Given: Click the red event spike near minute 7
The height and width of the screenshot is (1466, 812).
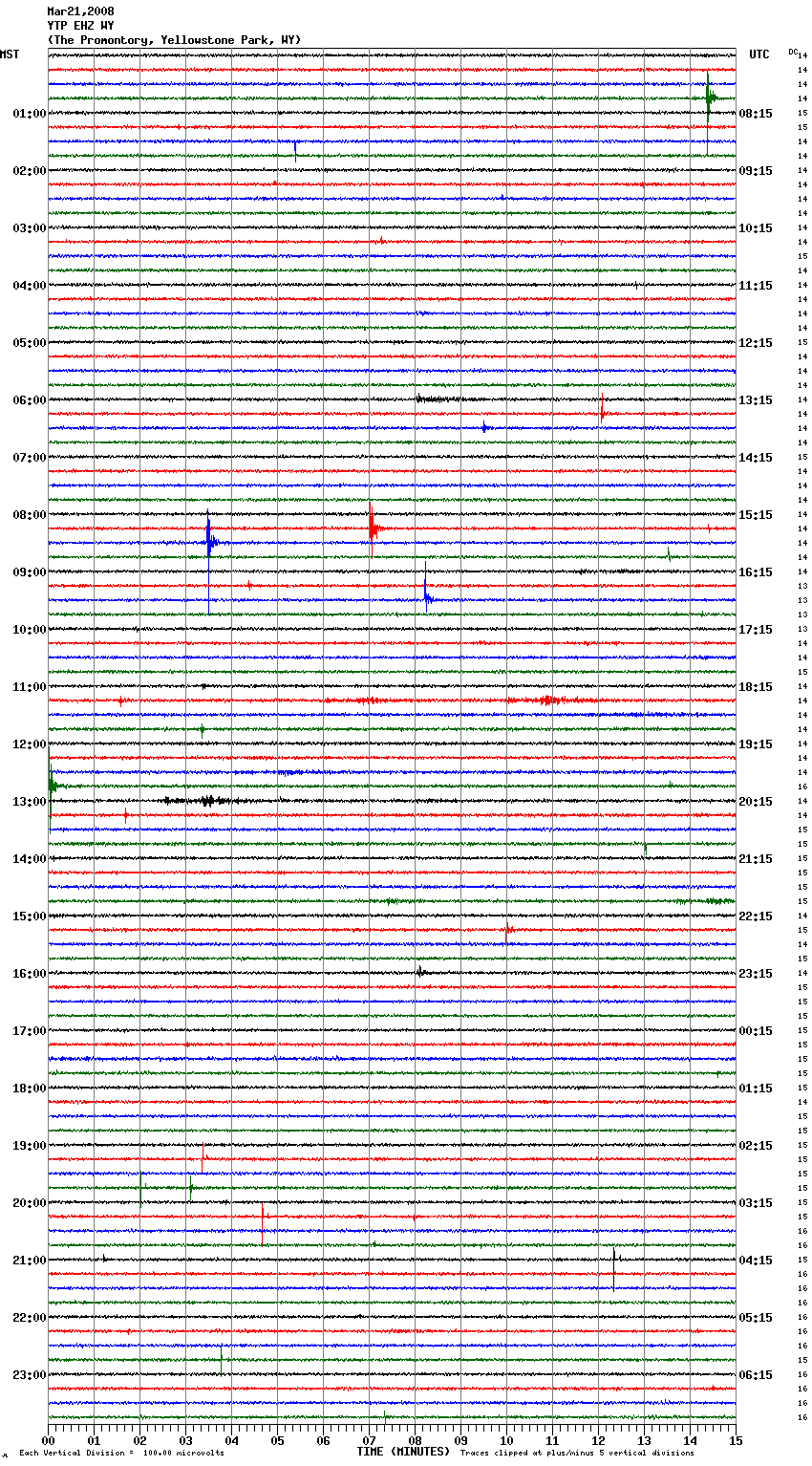Looking at the screenshot, I should pyautogui.click(x=372, y=528).
